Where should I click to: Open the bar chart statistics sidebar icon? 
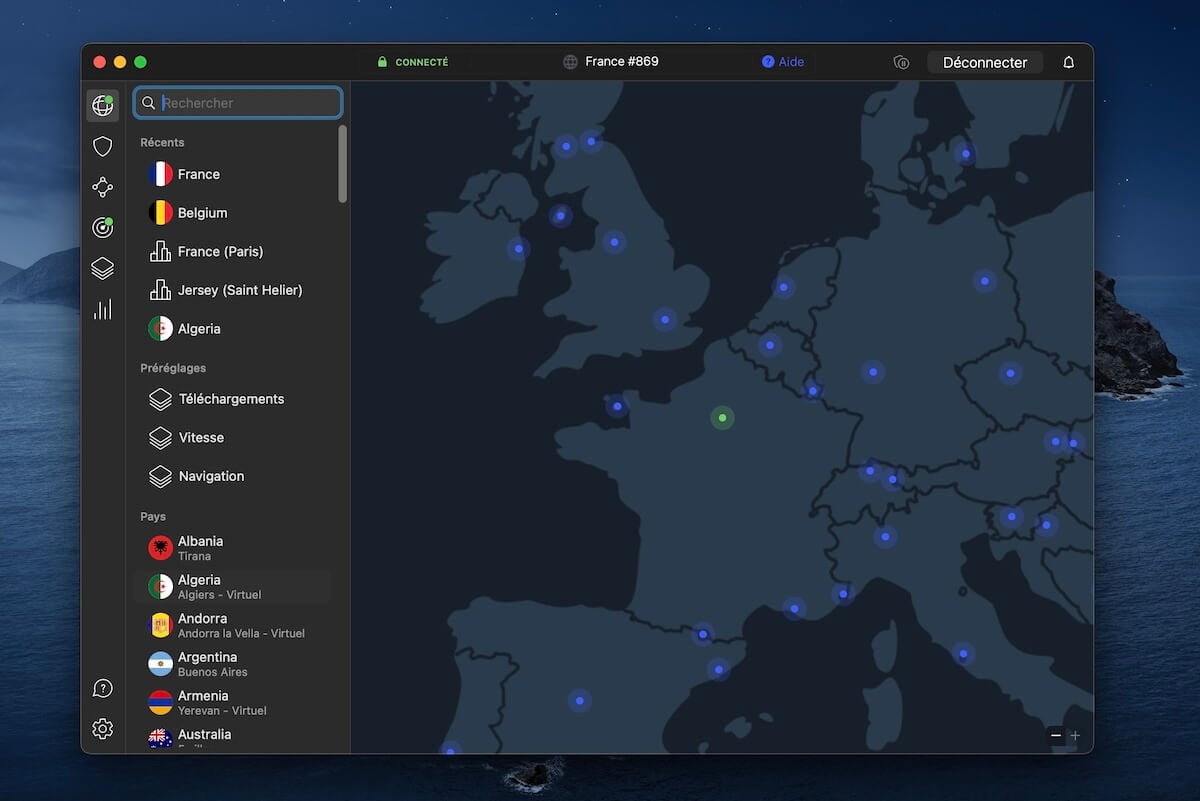[x=102, y=309]
